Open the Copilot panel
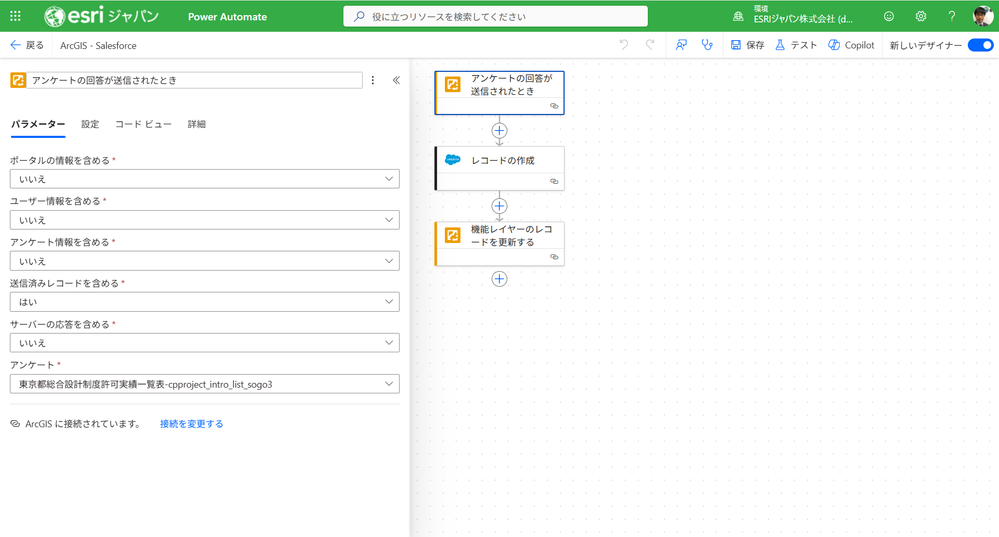The height and width of the screenshot is (537, 999). tap(851, 45)
